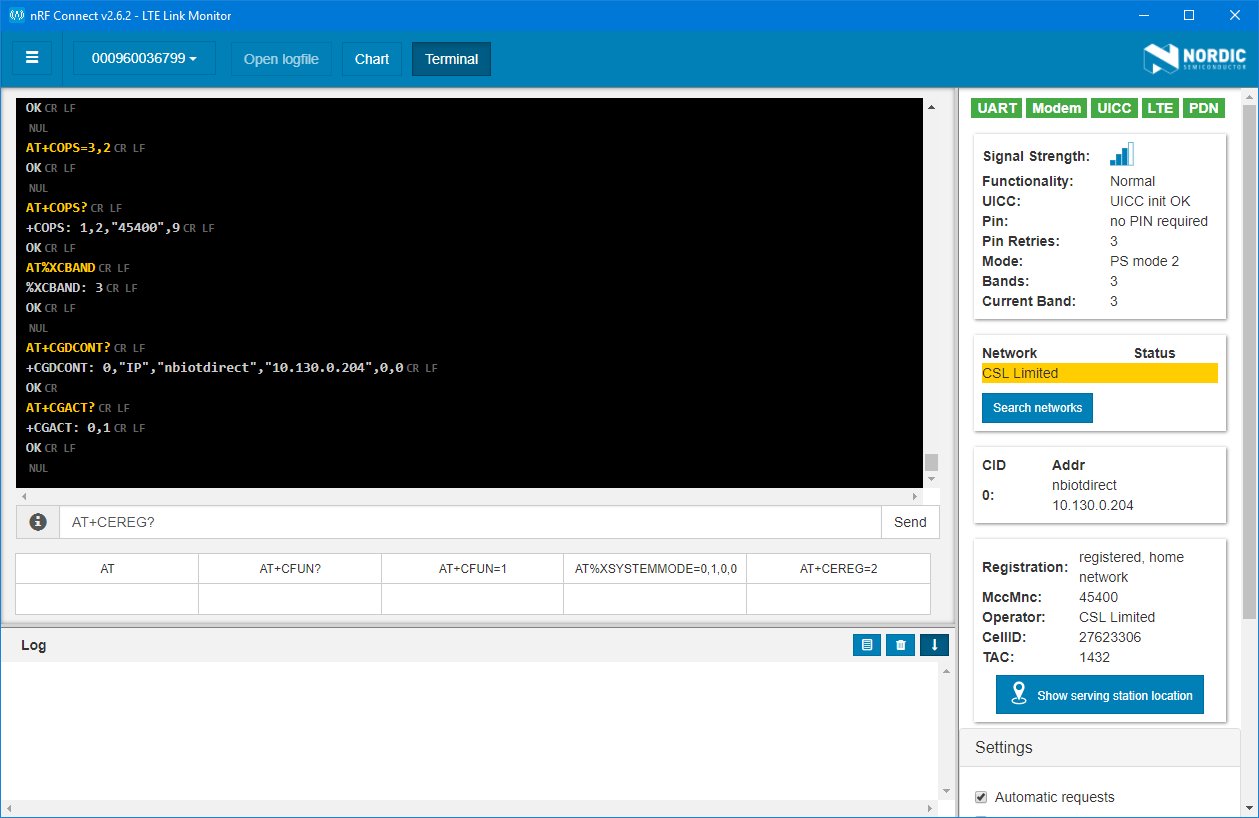Switch to the Chart view
1259x818 pixels.
(372, 59)
